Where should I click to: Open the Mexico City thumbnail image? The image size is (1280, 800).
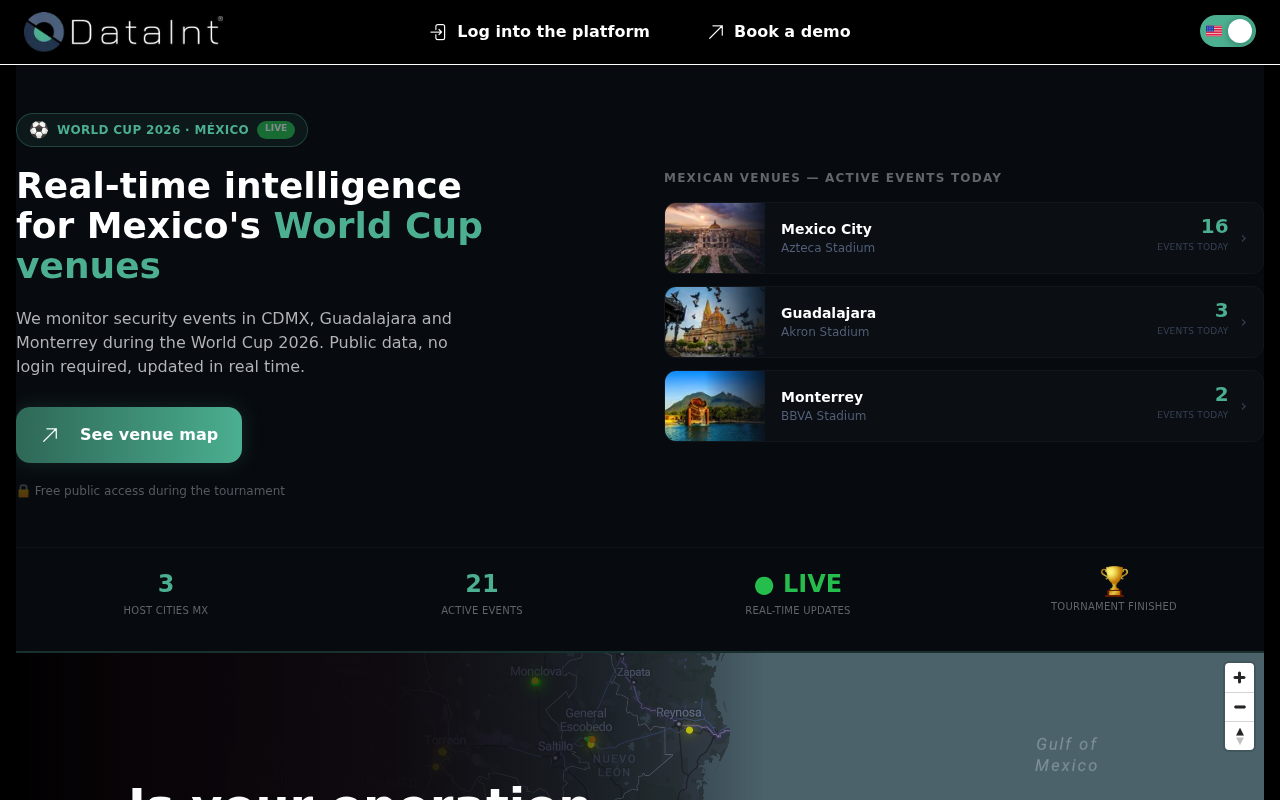[715, 238]
